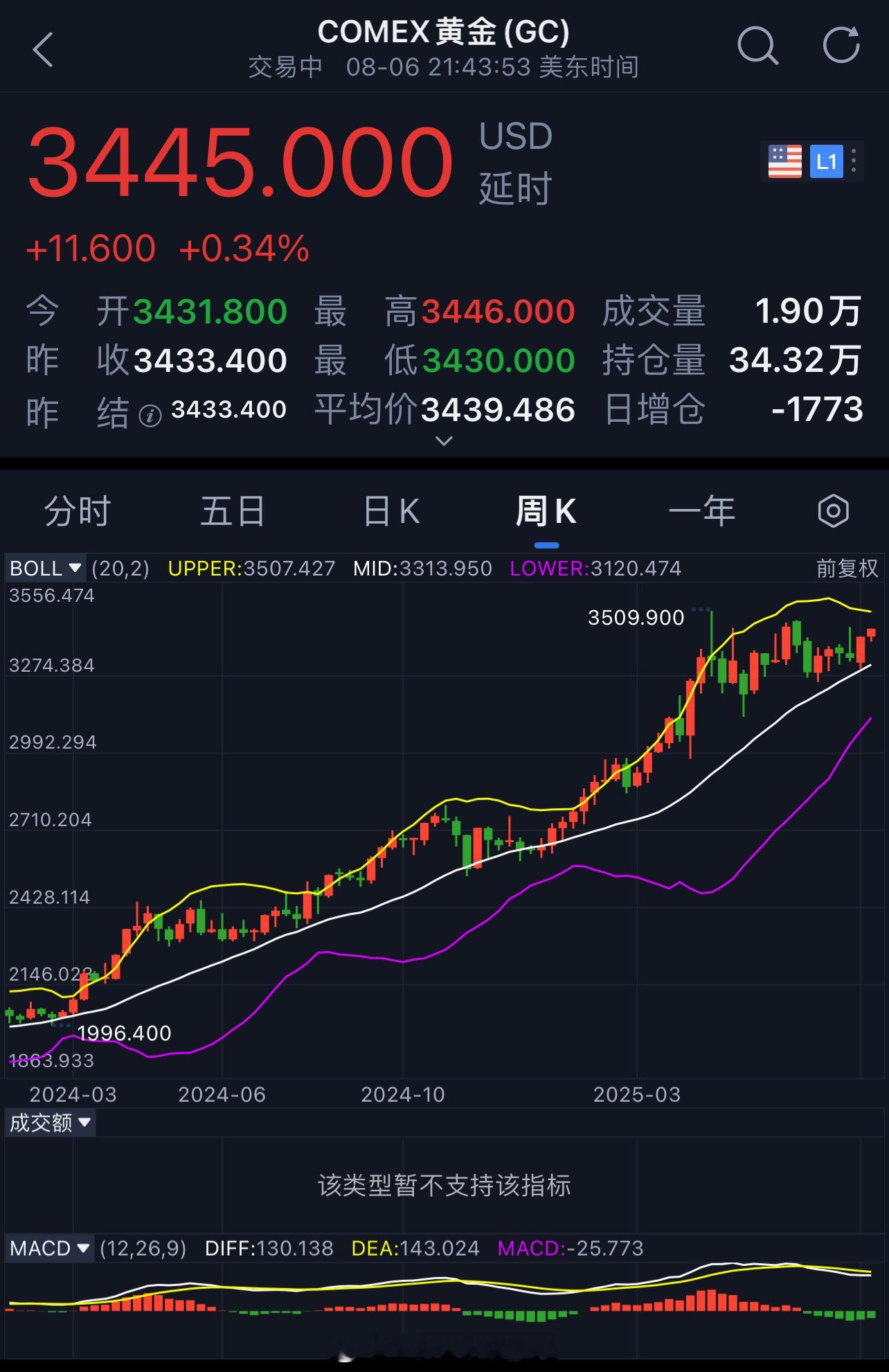
Task: Open the MACD indicator dropdown
Action: (x=51, y=1249)
